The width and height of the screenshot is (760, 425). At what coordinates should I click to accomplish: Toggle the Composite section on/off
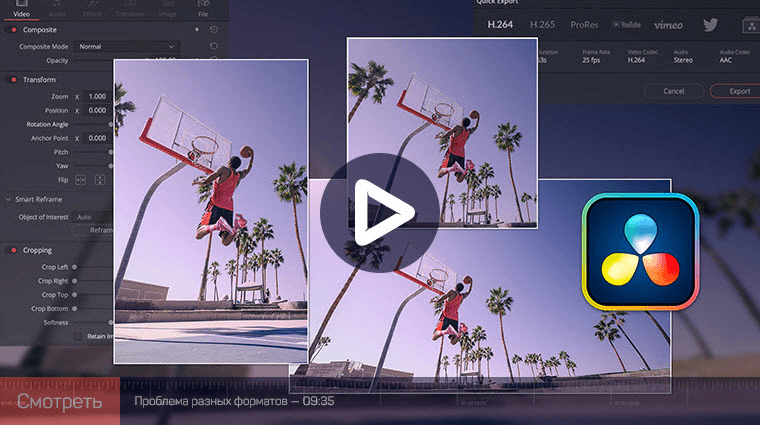click(x=14, y=30)
